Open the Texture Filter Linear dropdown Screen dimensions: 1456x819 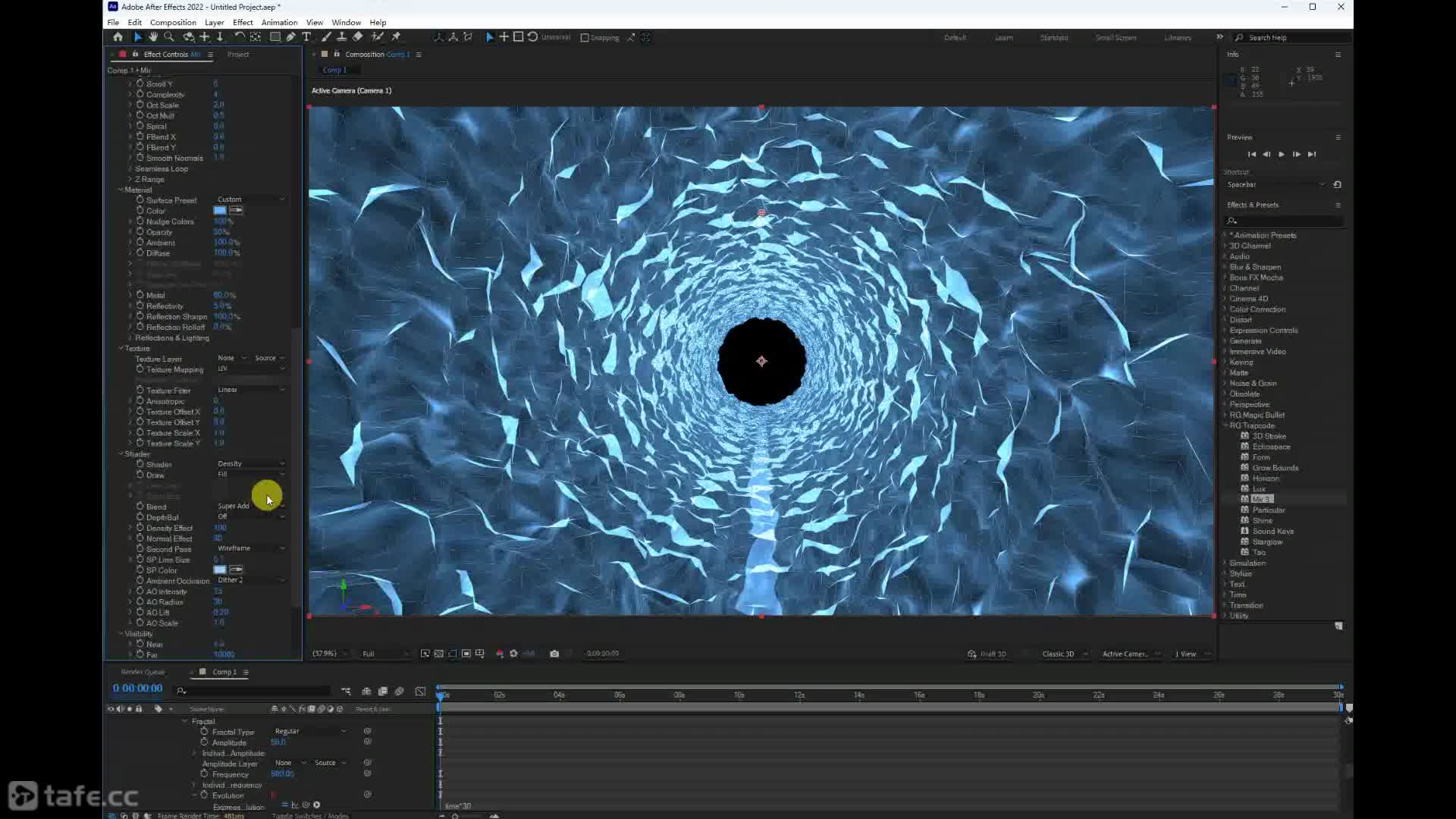[x=250, y=390]
